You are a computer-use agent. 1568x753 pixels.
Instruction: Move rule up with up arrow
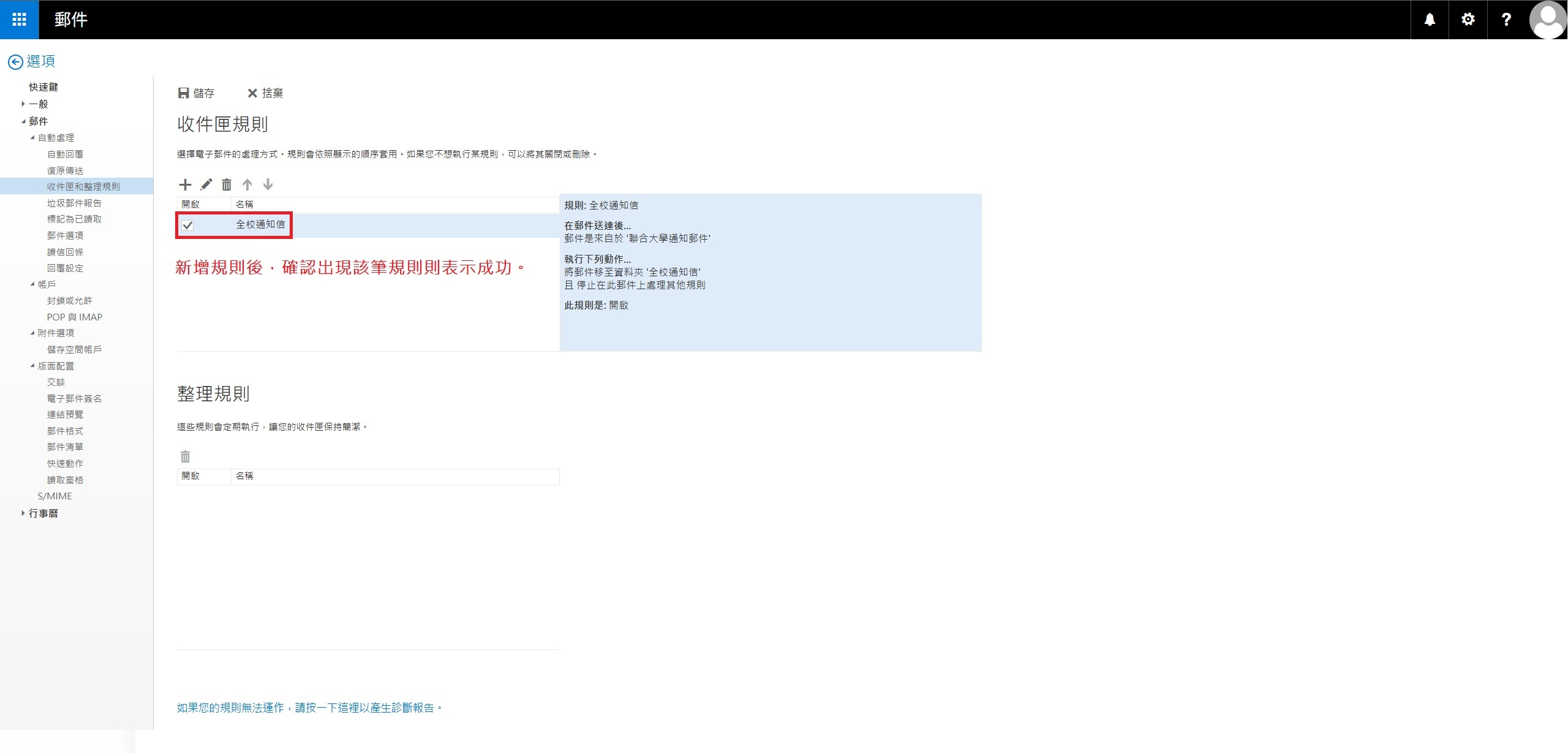tap(247, 184)
